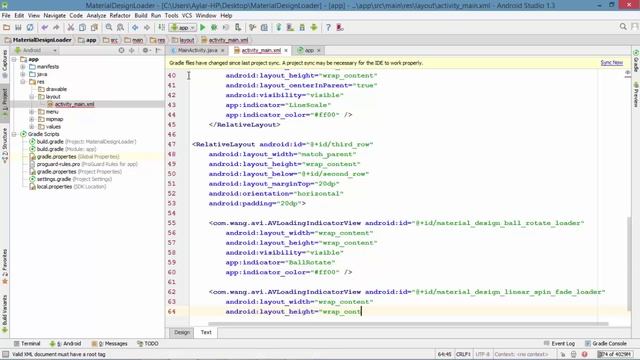The image size is (640, 360).
Task: Click the Make Project icon
Action: coord(162,27)
